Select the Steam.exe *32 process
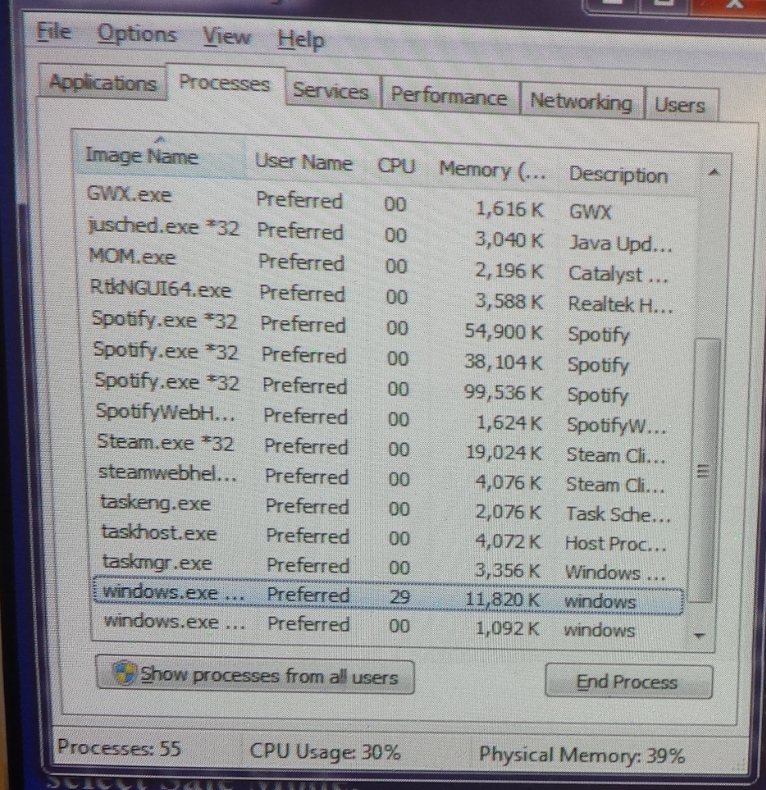 click(388, 448)
